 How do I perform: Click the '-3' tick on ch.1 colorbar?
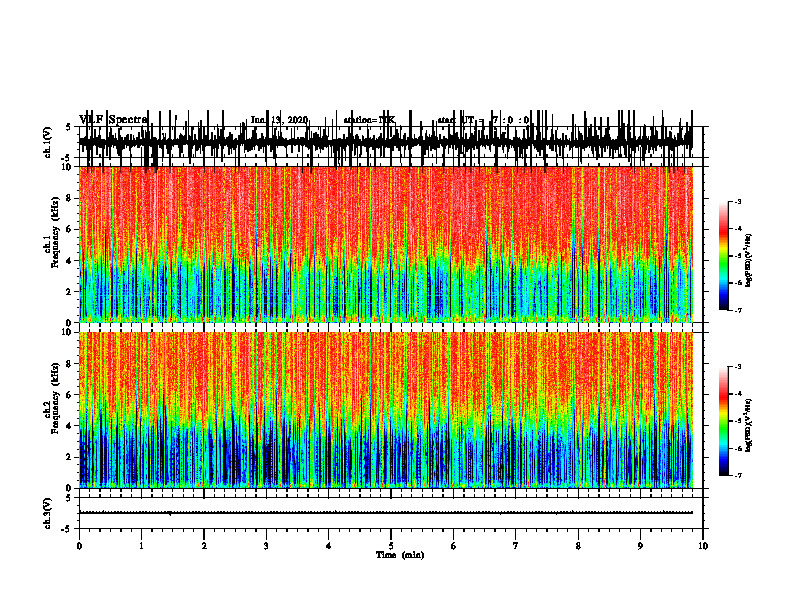(x=738, y=201)
